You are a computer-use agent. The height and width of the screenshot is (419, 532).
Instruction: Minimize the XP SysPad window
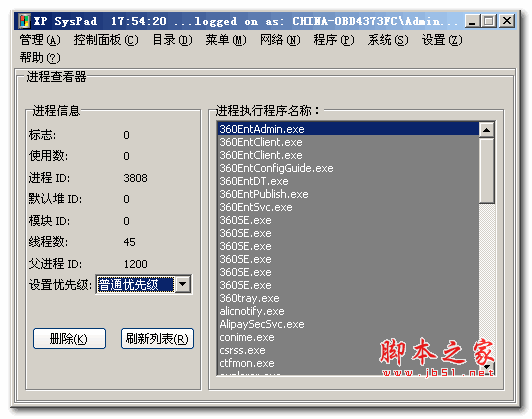pyautogui.click(x=472, y=21)
